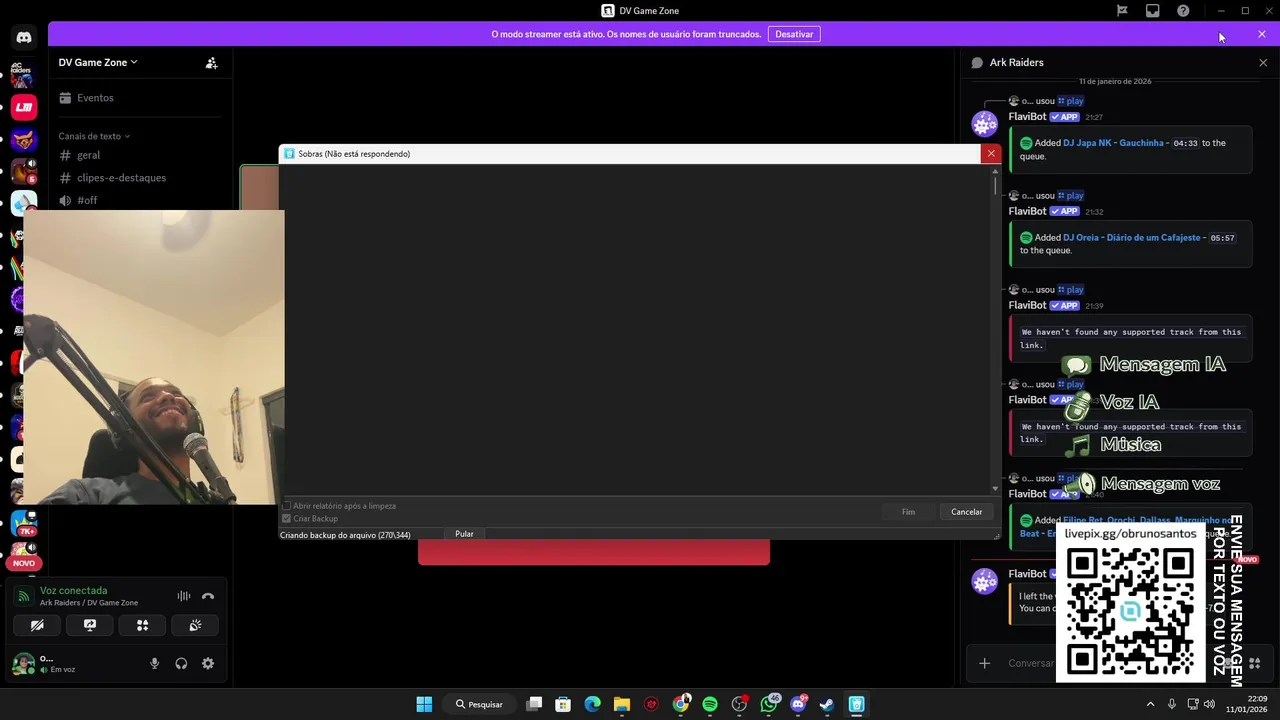
Task: Click Voz conectada status text
Action: pyautogui.click(x=73, y=591)
